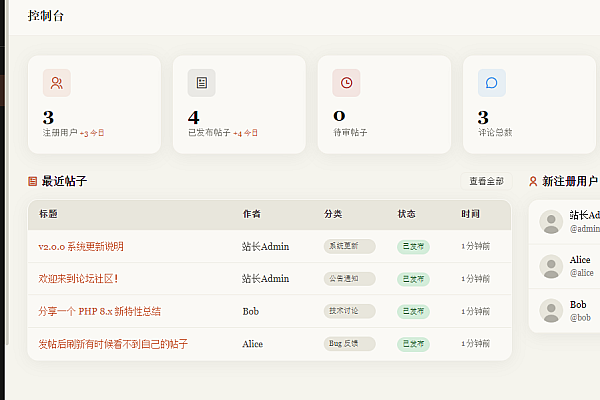Click the 评论总数 card label

pos(495,132)
